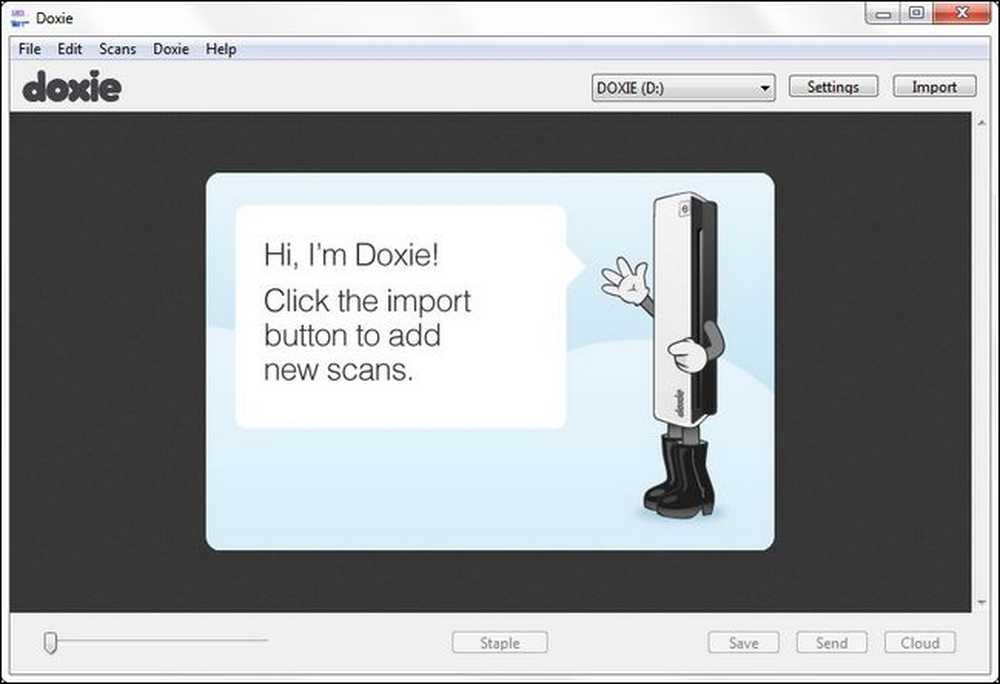Click the thumbnail size slider handle
Image resolution: width=1000 pixels, height=684 pixels.
coord(50,642)
